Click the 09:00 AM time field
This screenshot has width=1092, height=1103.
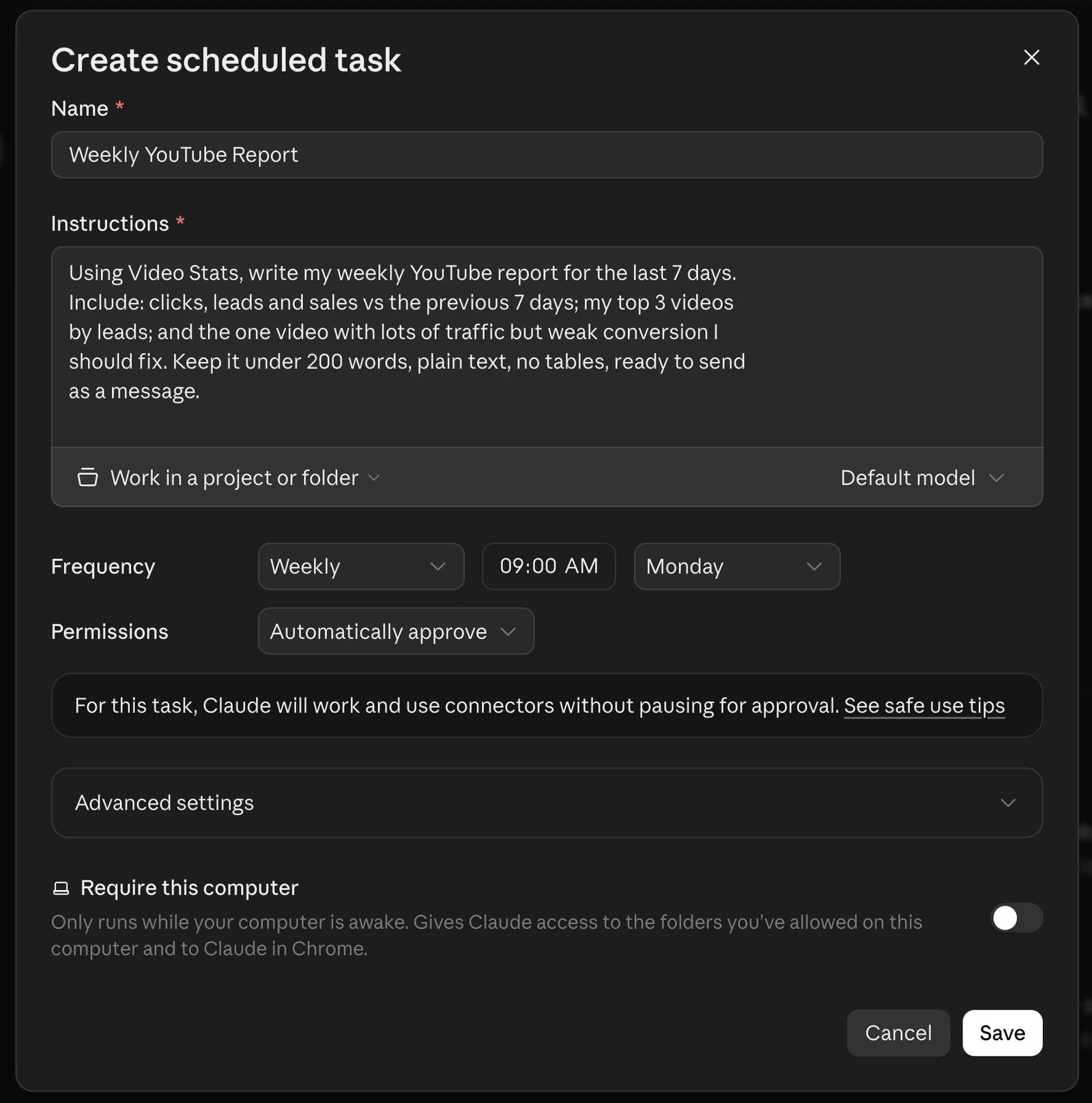(549, 566)
